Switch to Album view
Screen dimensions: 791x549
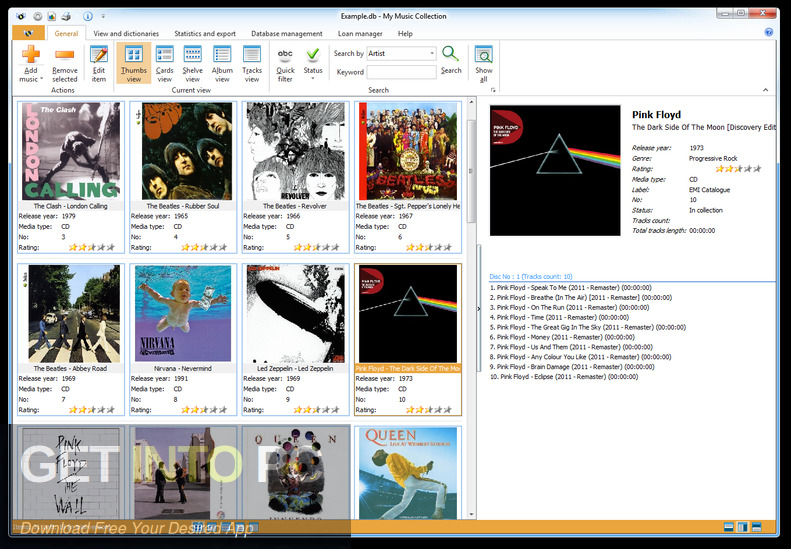click(222, 64)
